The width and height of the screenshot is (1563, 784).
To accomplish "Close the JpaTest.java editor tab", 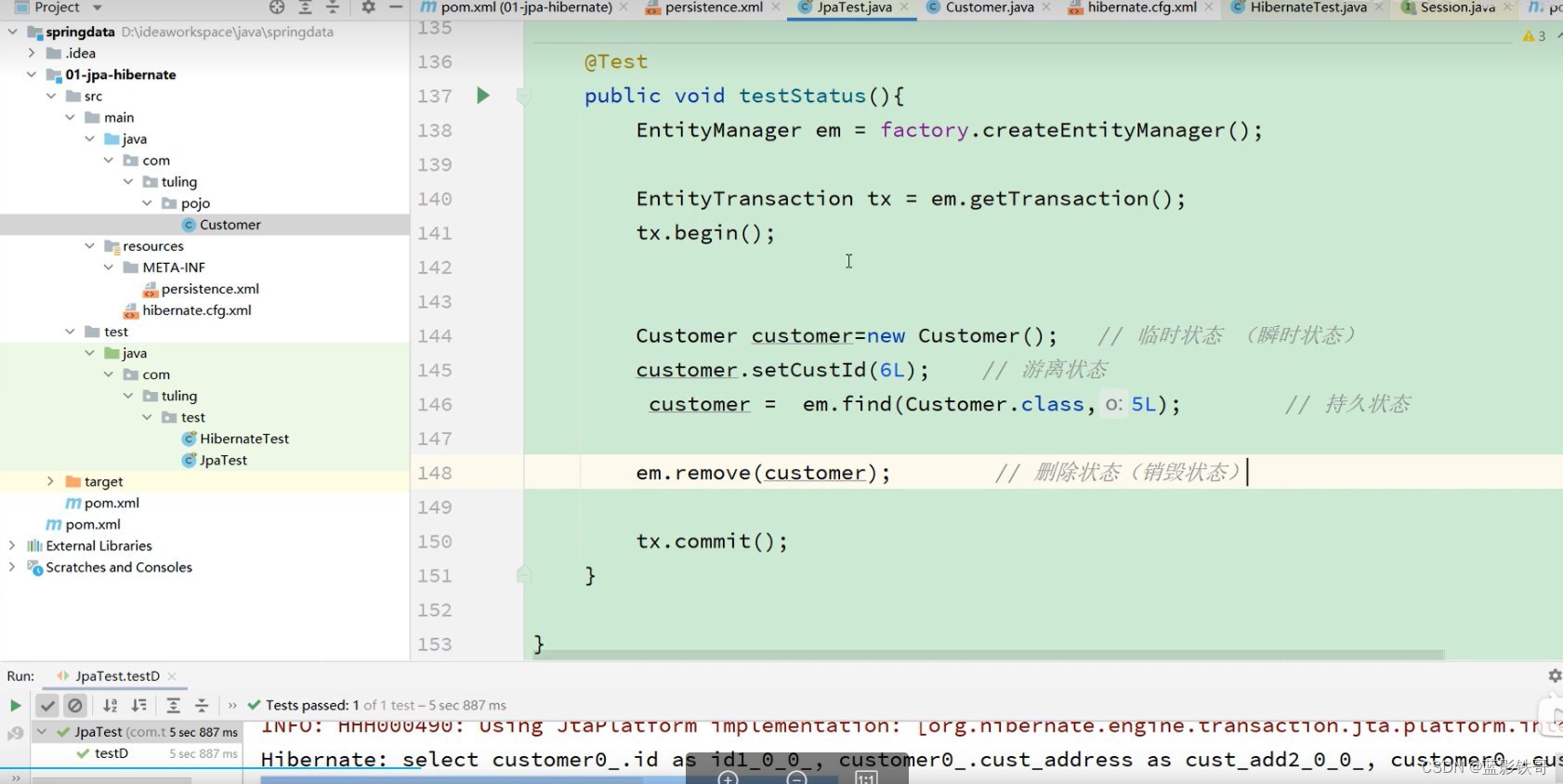I will [904, 7].
